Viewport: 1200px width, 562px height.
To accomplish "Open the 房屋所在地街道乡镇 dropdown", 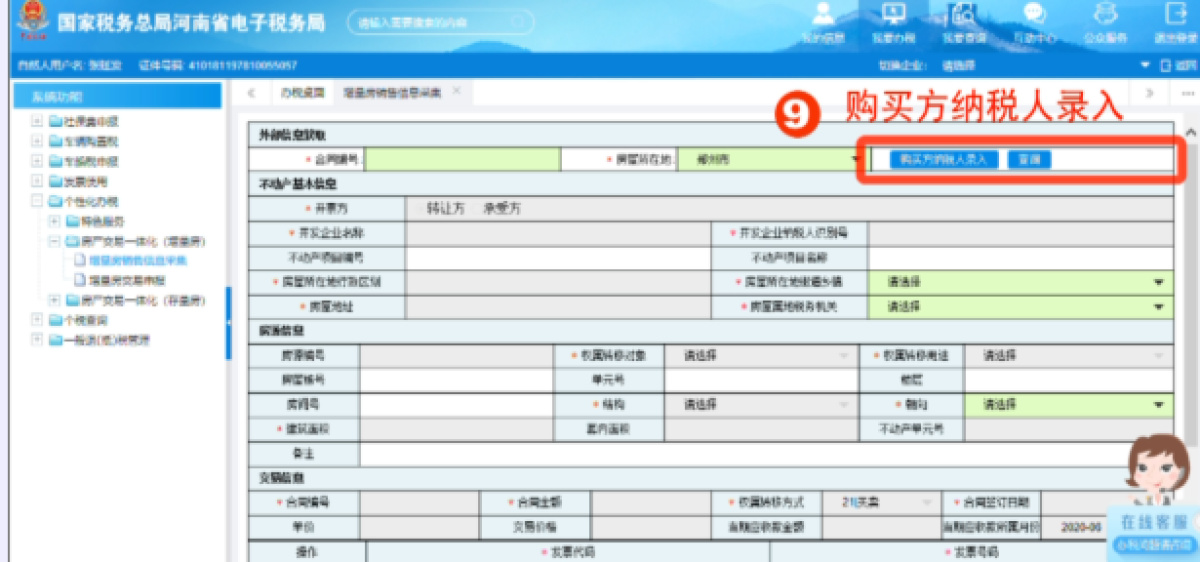I will point(1021,282).
